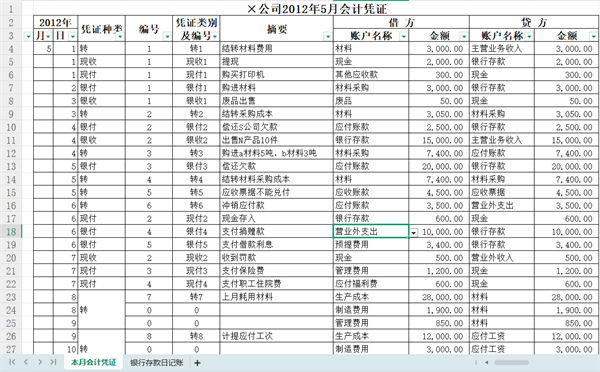The image size is (600, 372).
Task: Open filter arrow on 日 column
Action: click(73, 36)
